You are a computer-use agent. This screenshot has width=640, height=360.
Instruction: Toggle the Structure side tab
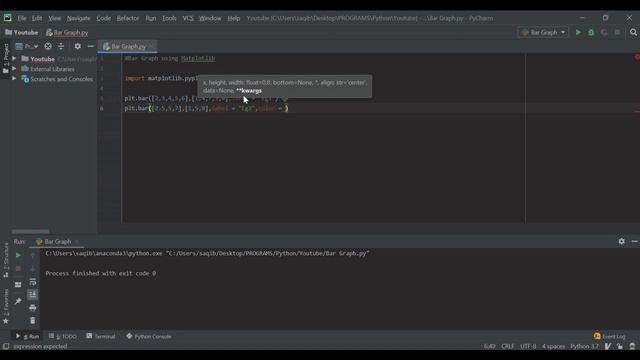6,260
